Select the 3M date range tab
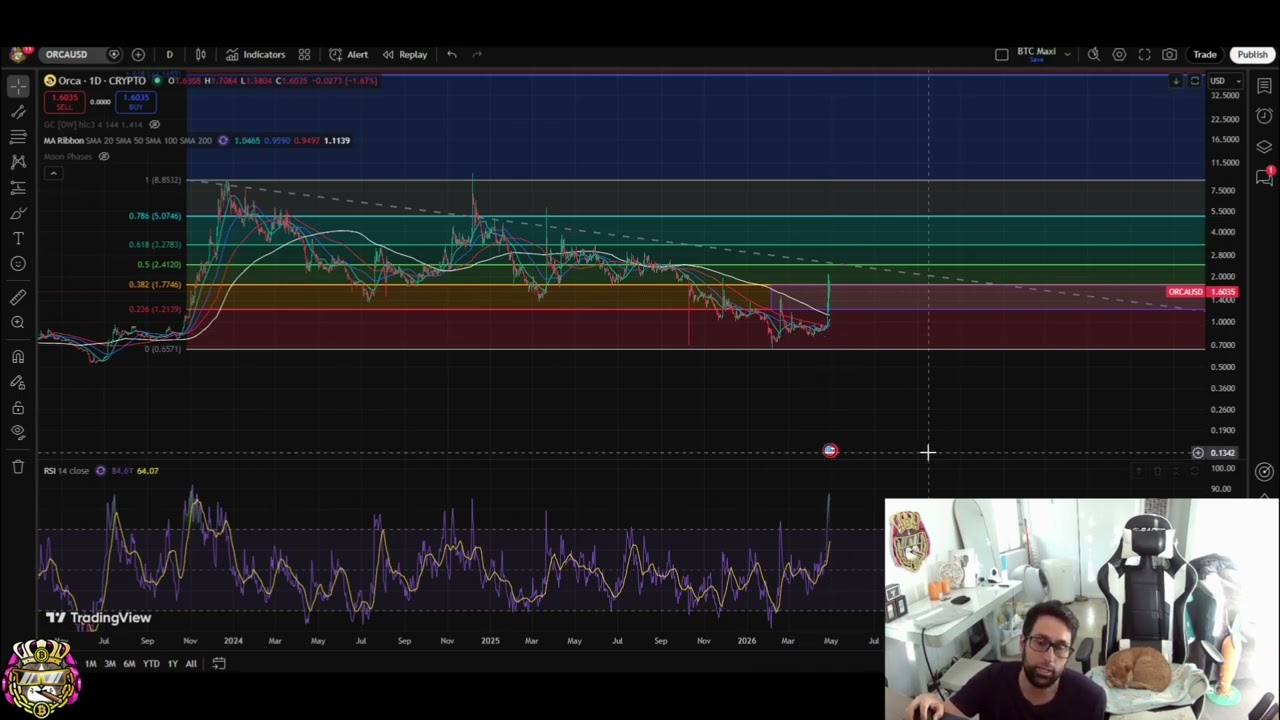The width and height of the screenshot is (1280, 720). click(x=109, y=663)
